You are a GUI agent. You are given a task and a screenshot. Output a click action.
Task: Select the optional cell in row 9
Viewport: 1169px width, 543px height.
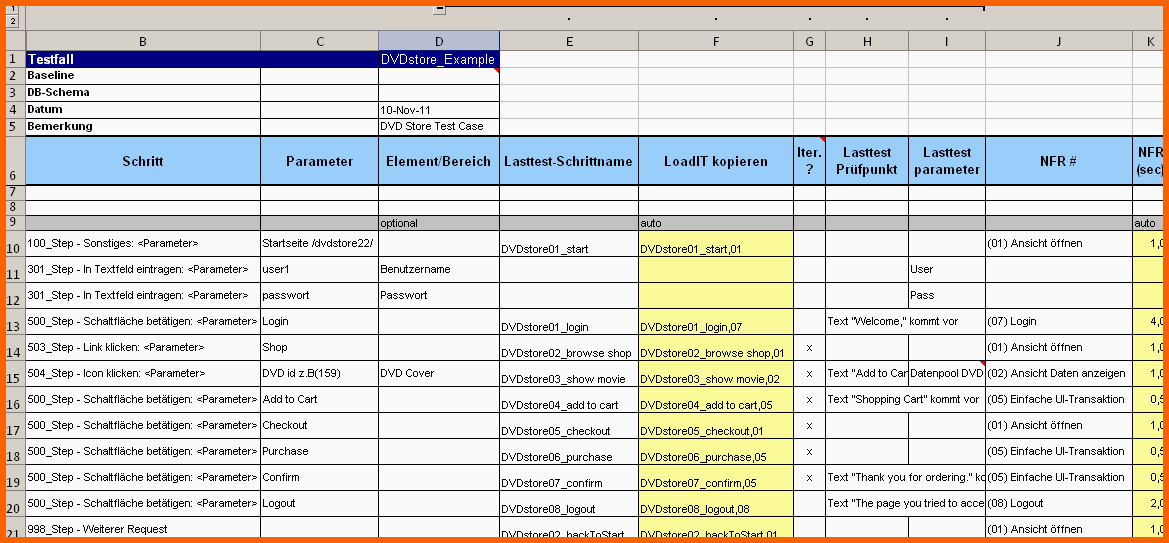(439, 223)
